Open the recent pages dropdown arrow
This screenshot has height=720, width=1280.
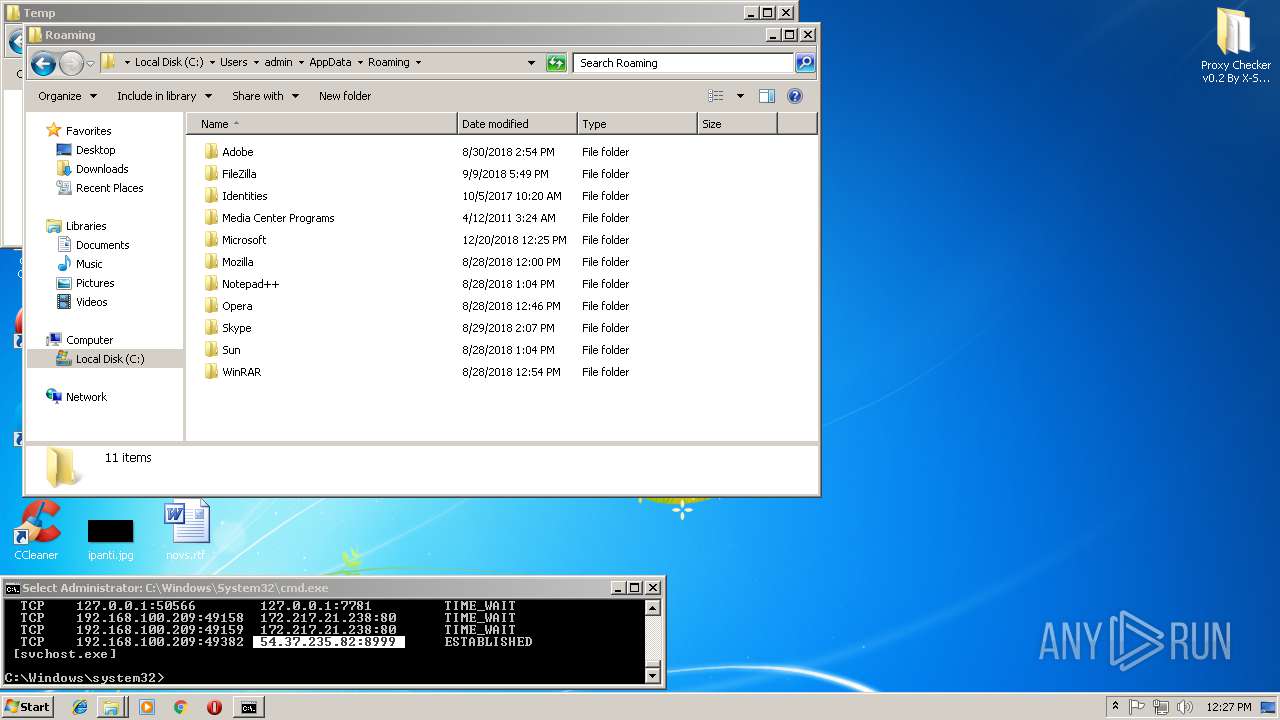click(x=90, y=64)
